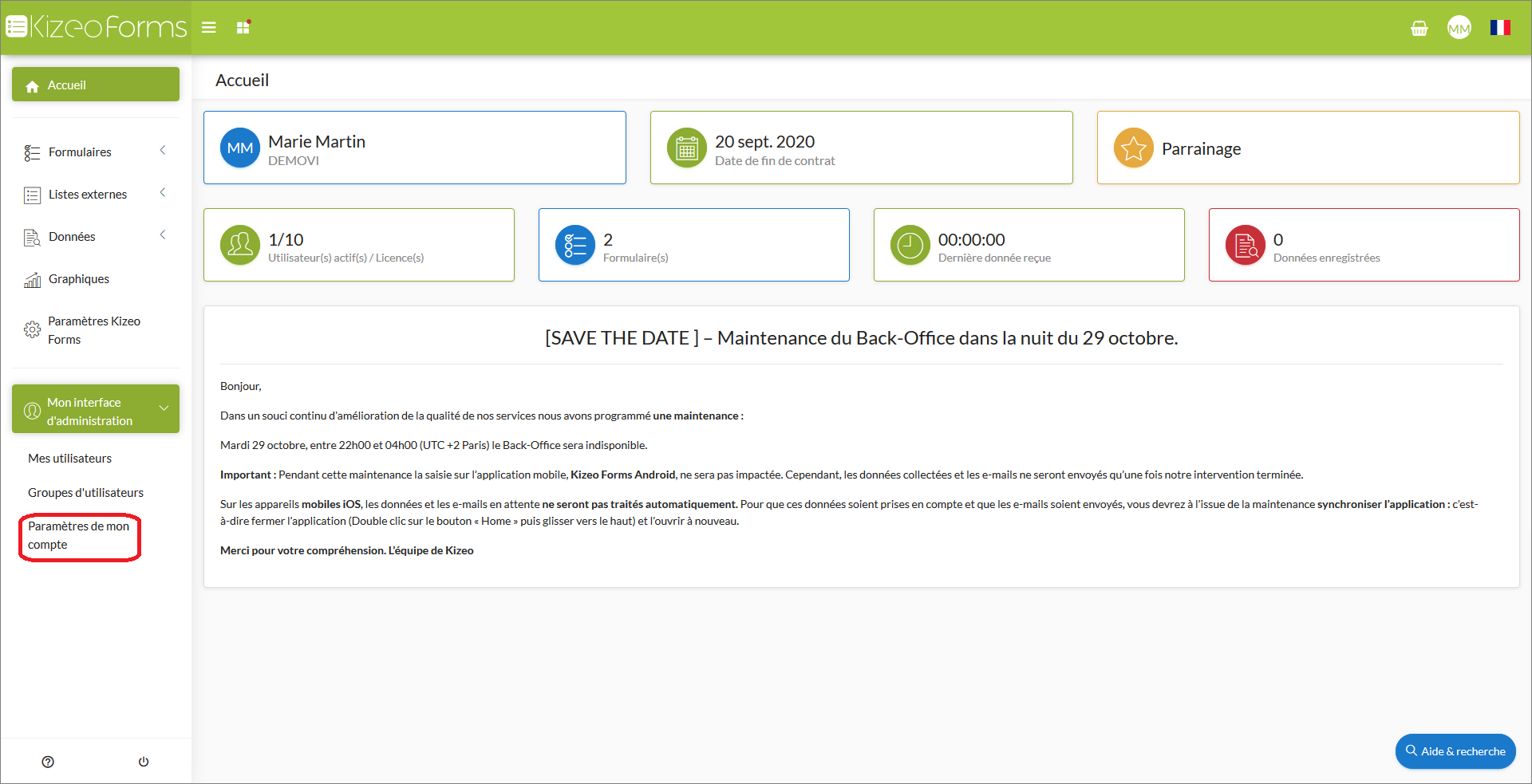
Task: Click the blue forms list icon
Action: [575, 245]
